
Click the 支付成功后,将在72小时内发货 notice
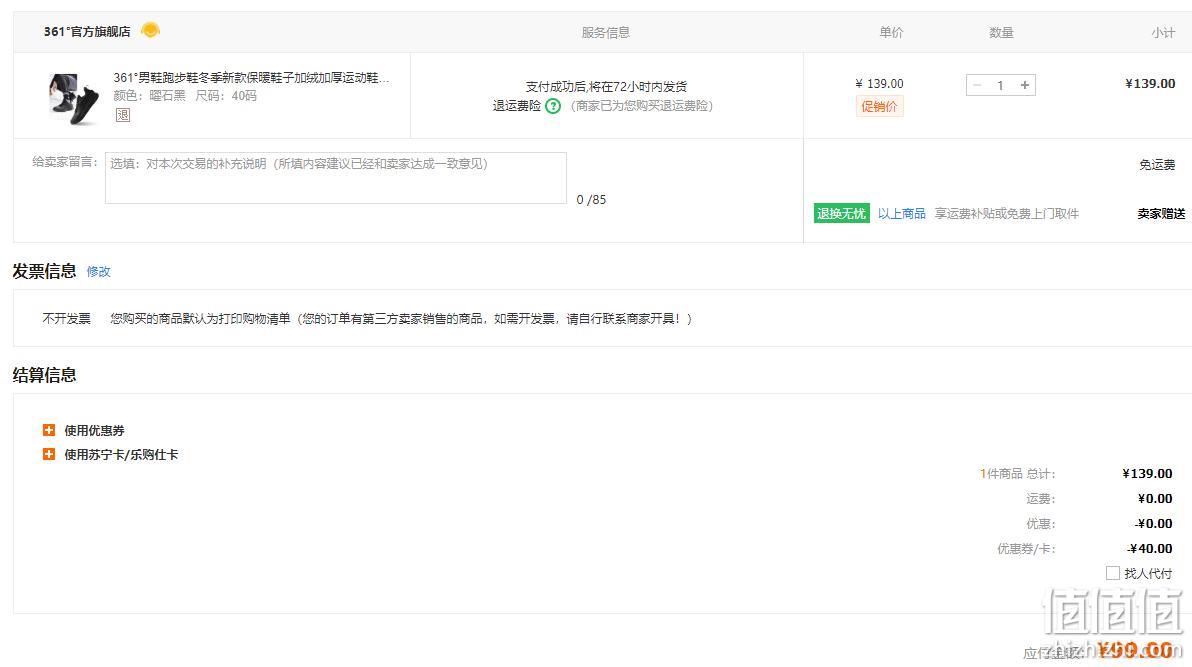(x=606, y=87)
